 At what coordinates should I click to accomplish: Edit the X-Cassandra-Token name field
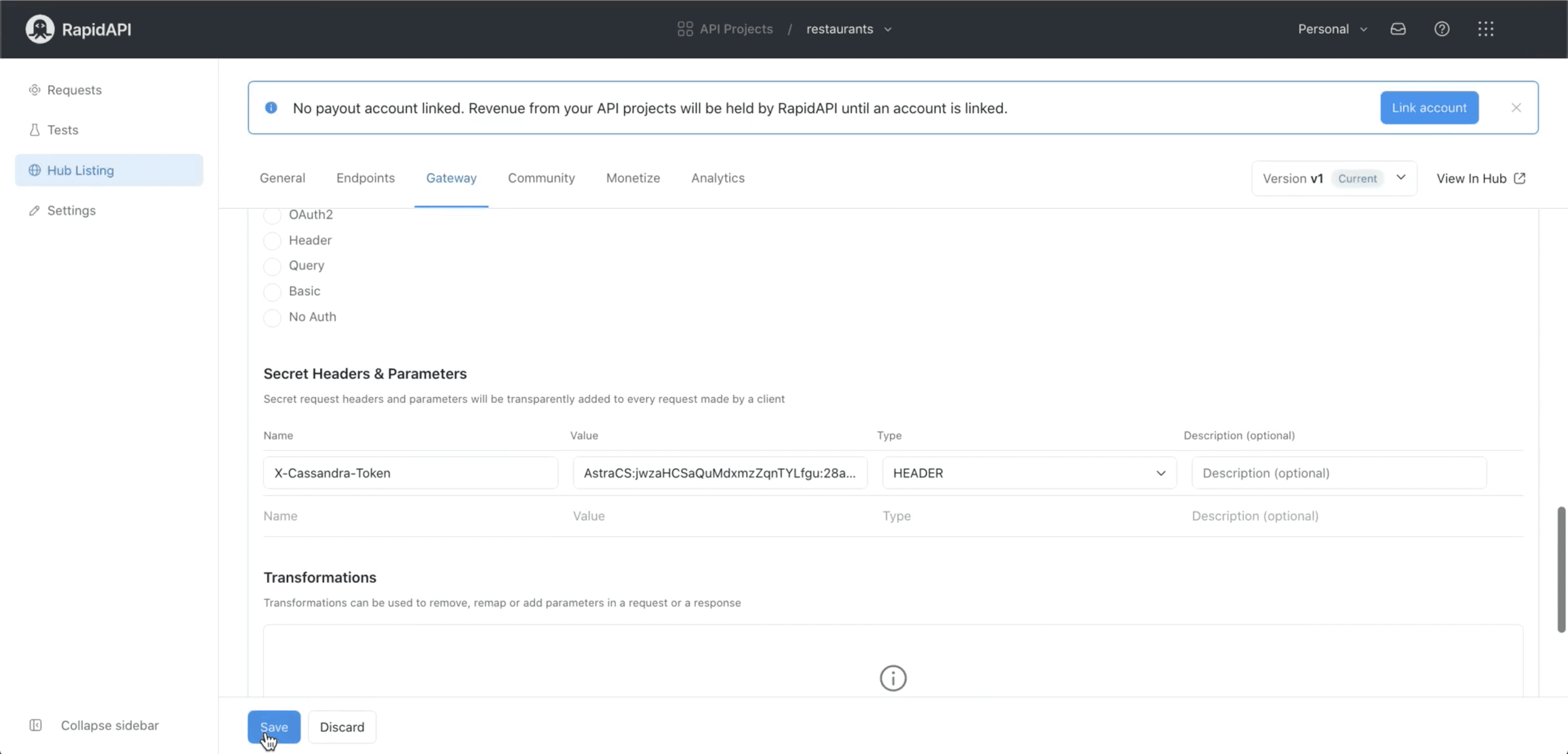[x=411, y=473]
